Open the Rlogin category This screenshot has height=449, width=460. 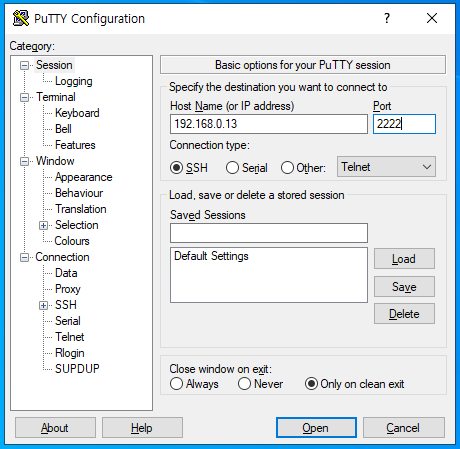click(70, 353)
